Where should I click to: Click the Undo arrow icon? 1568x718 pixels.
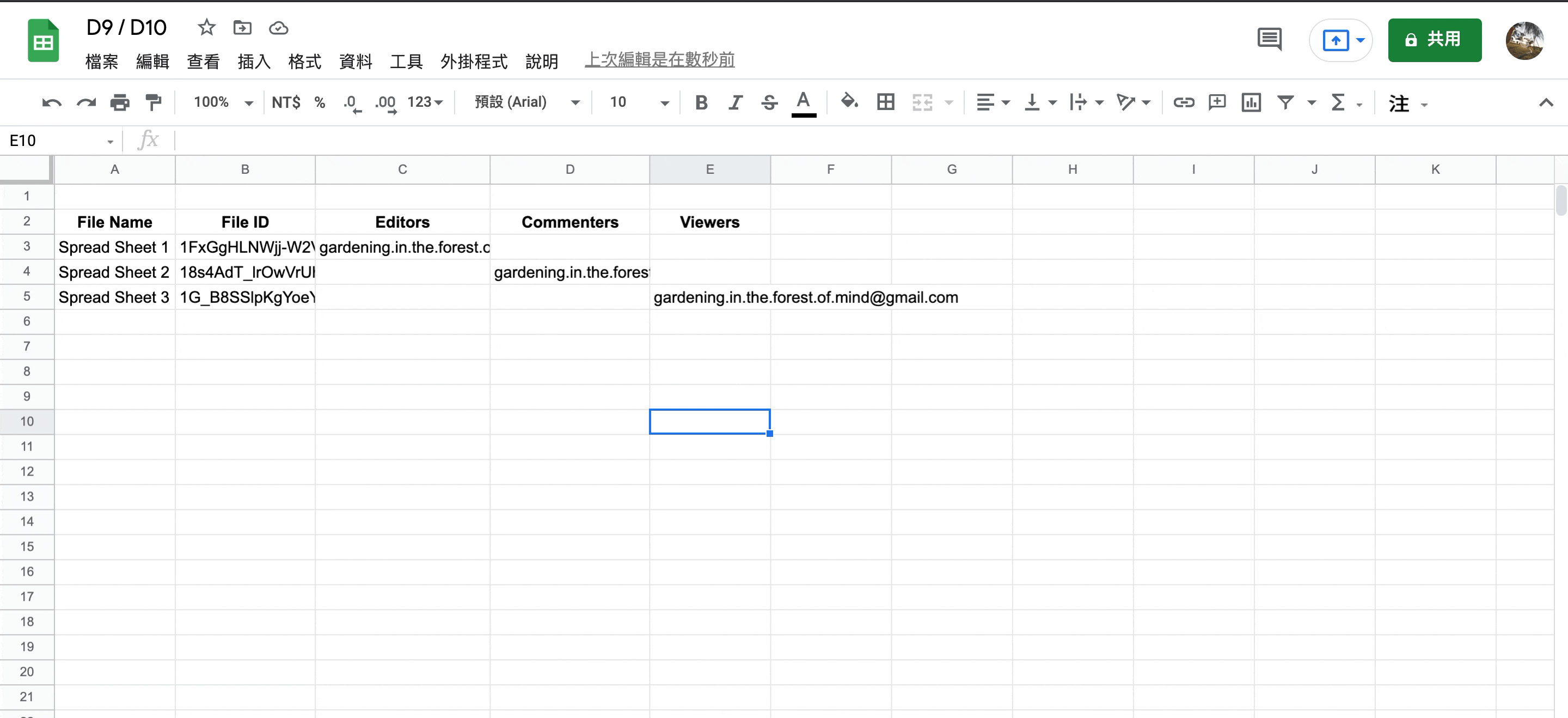[52, 102]
